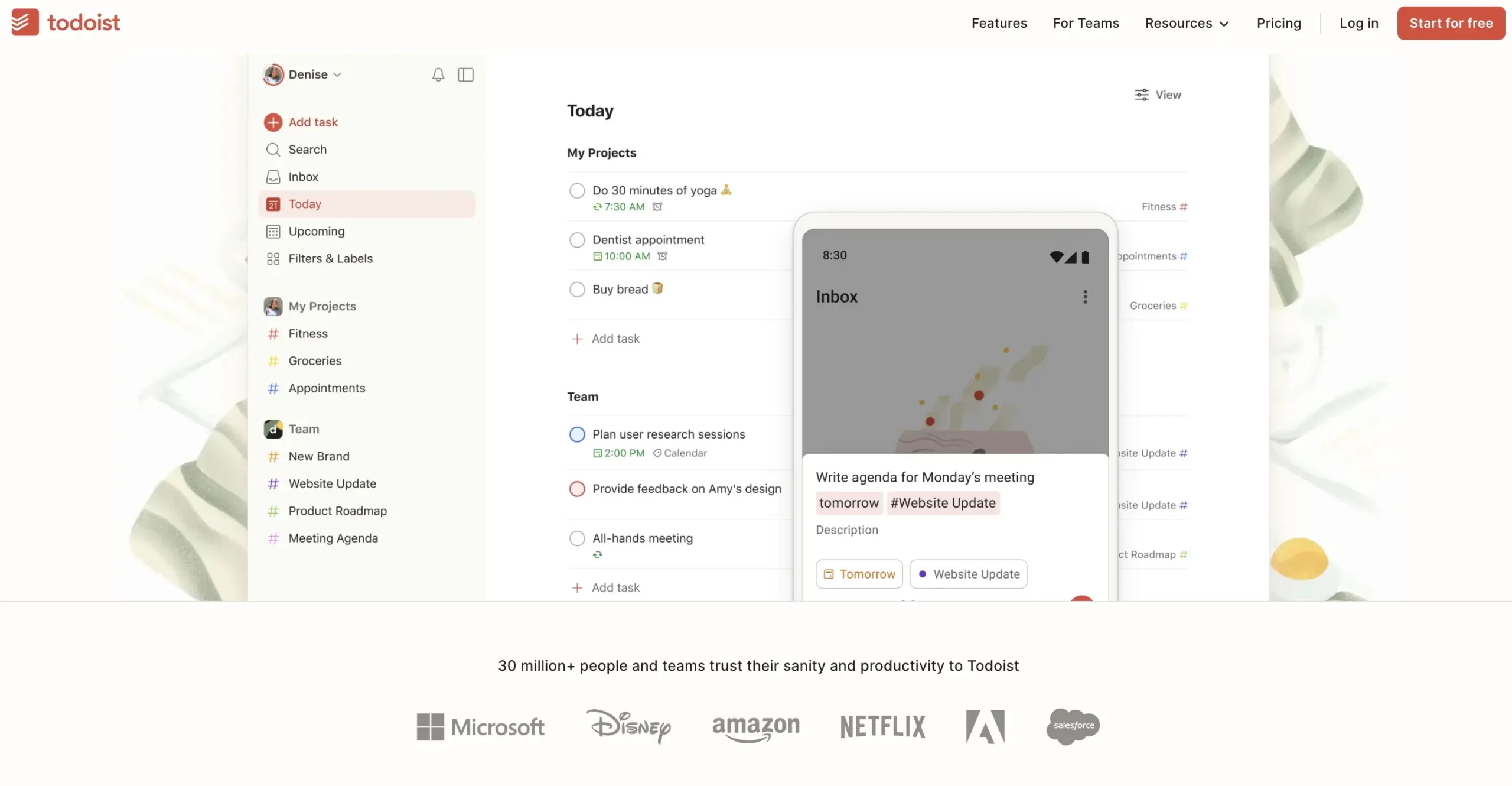Click the #Website Update tag in phone
The image size is (1512, 786).
(943, 503)
